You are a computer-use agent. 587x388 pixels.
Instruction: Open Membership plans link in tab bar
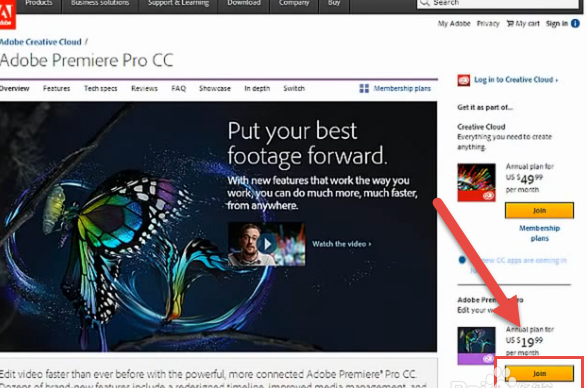pos(402,88)
